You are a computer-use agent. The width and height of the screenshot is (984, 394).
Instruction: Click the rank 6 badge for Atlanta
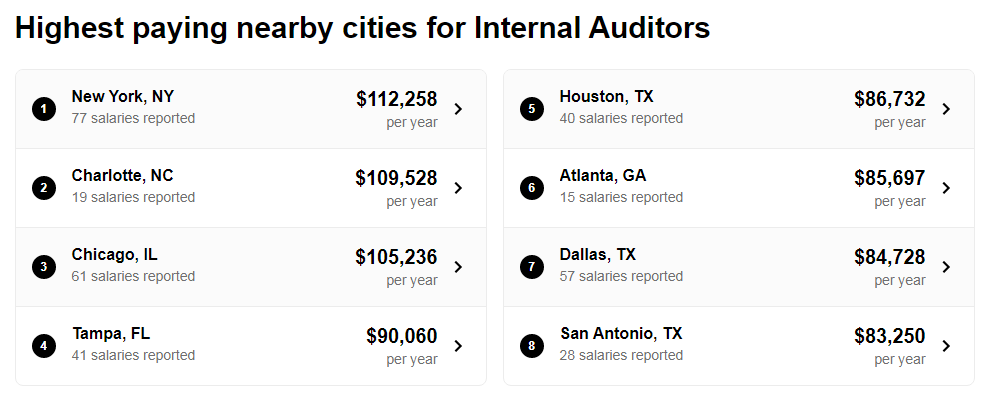(532, 188)
